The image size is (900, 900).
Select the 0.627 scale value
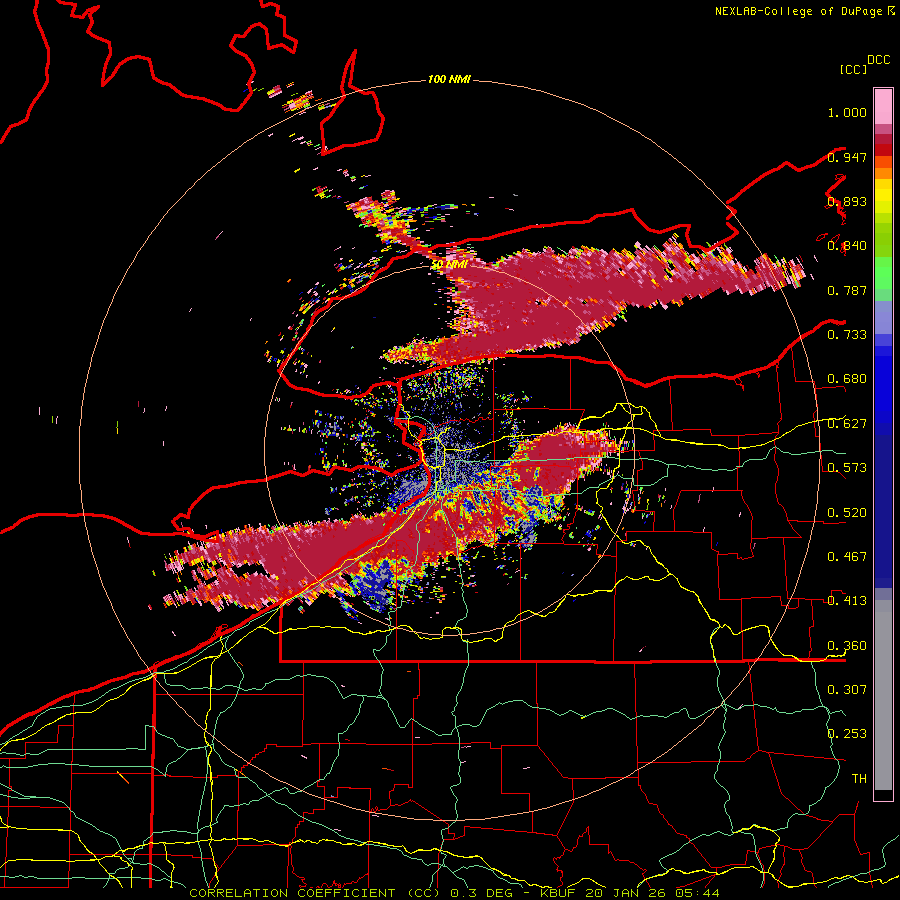click(847, 424)
